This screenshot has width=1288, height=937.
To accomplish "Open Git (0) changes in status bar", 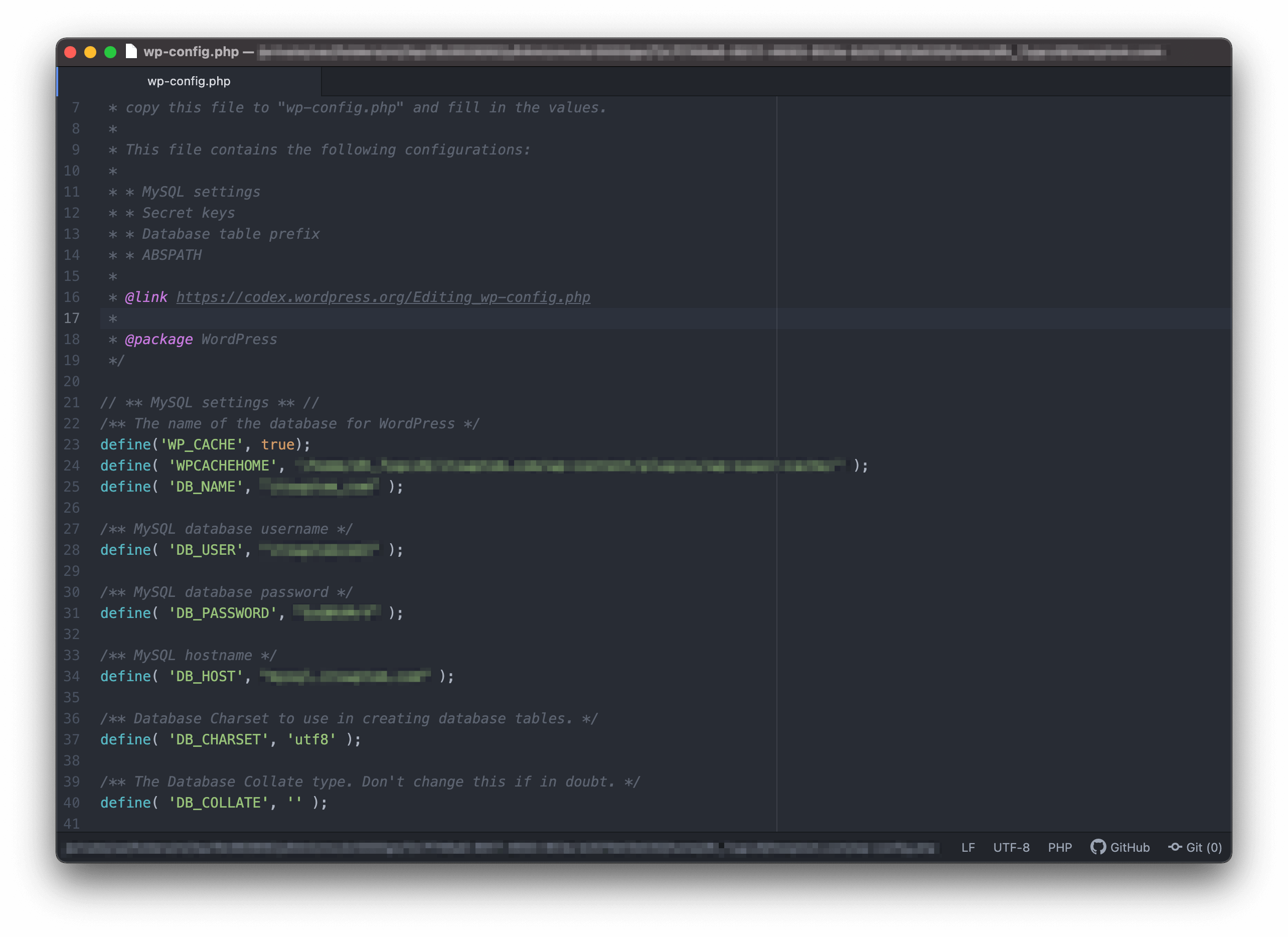I will tap(1195, 847).
